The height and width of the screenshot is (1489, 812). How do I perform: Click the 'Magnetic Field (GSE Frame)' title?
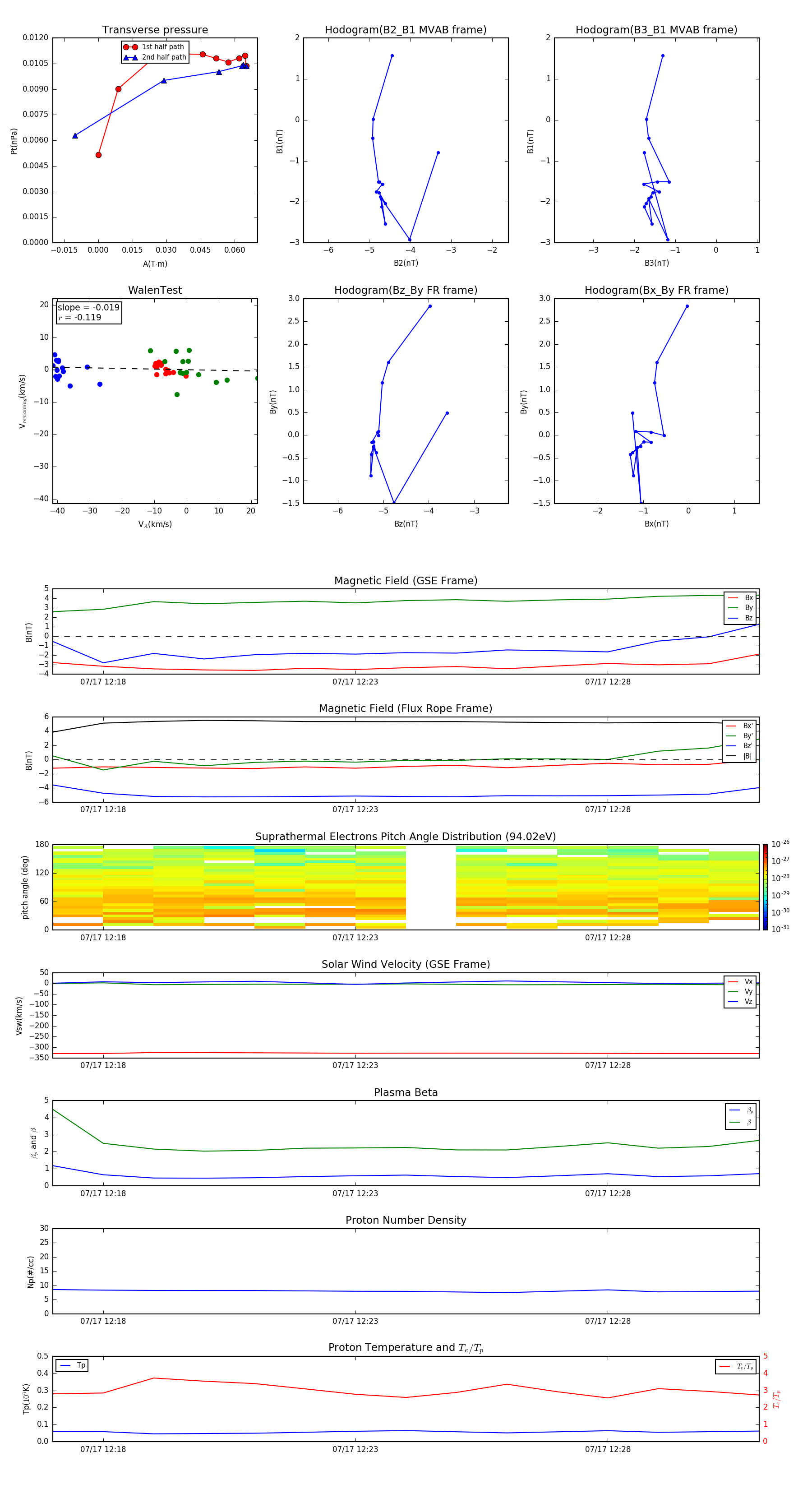[406, 581]
